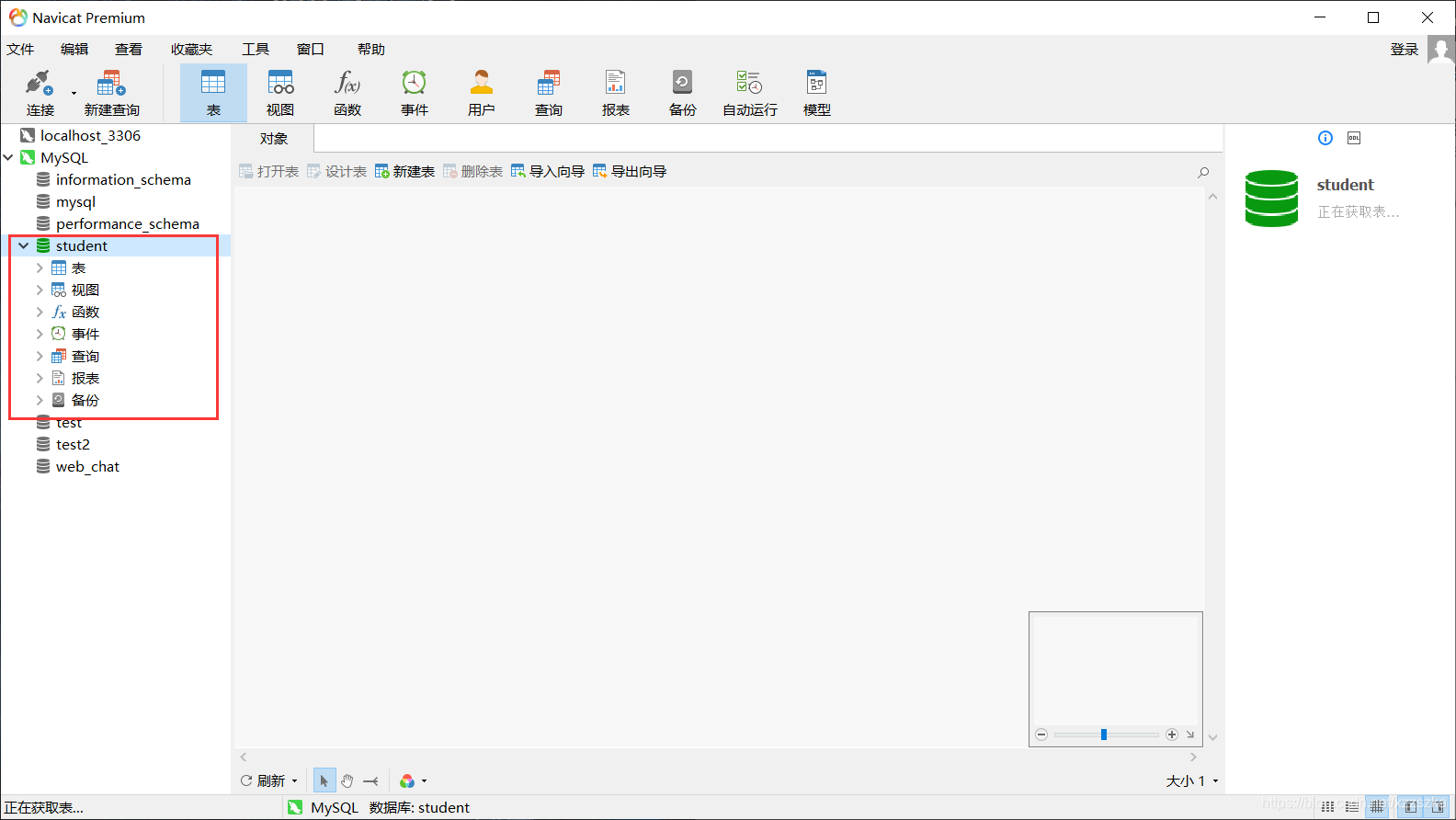Select the 对象 tab

(274, 139)
